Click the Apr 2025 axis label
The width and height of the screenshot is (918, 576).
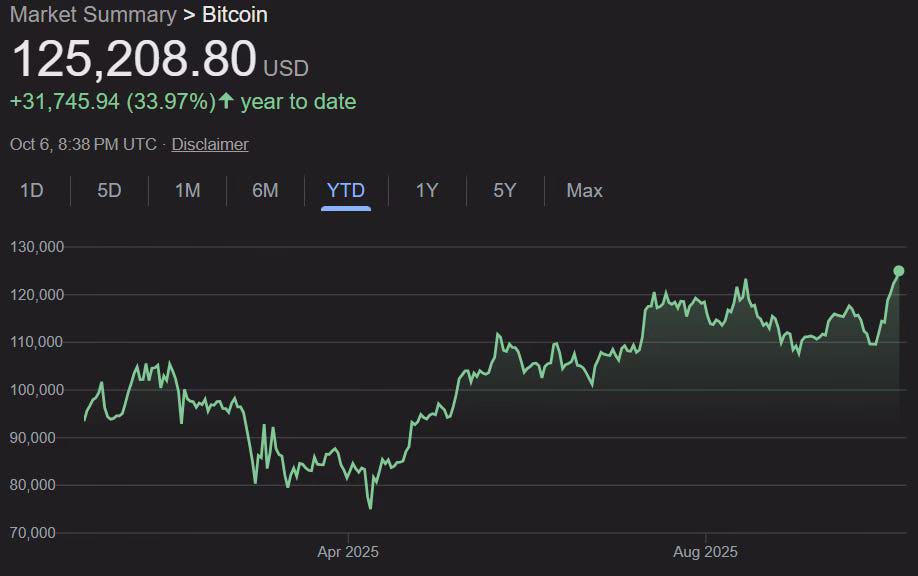click(x=348, y=552)
